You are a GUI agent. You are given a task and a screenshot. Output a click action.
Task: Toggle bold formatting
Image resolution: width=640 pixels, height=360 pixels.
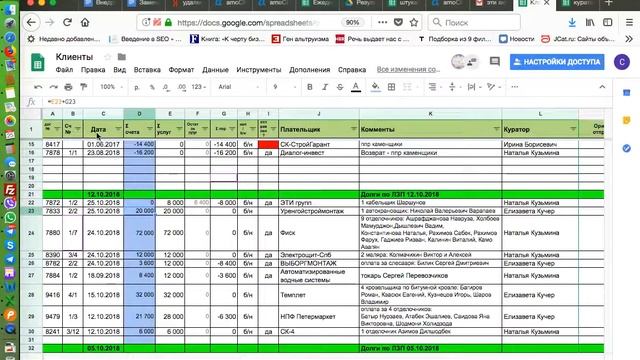click(310, 87)
